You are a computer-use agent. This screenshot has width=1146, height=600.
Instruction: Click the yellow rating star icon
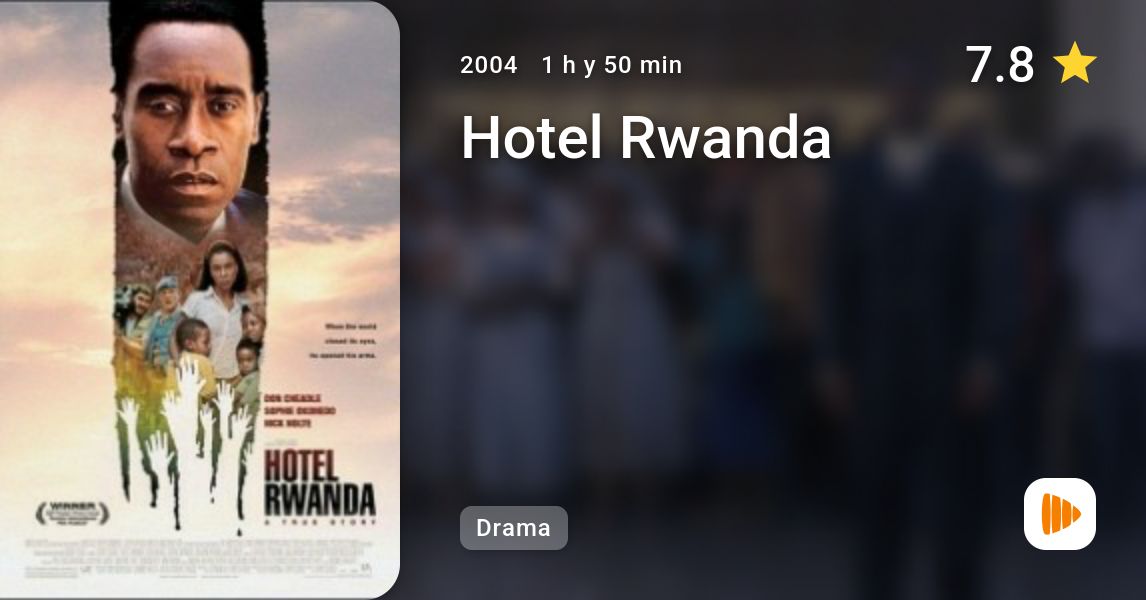click(1075, 64)
